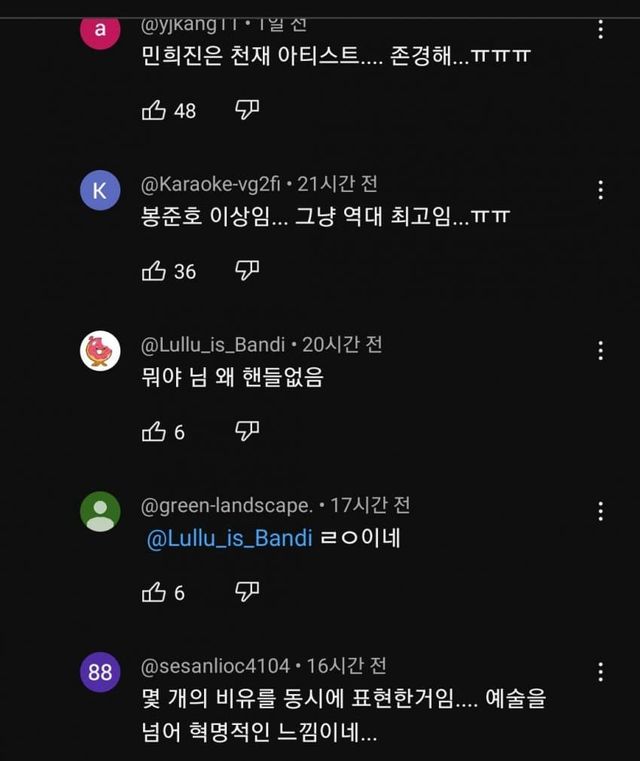Like the @Karaoke-vg2fi comment
The width and height of the screenshot is (640, 761).
154,270
